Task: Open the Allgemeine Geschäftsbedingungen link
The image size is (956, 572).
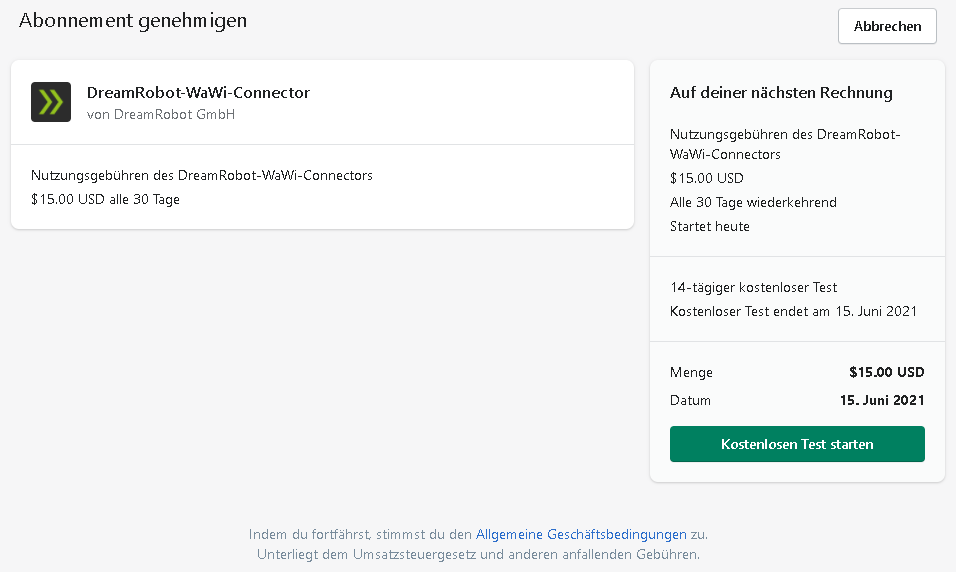Action: [581, 534]
